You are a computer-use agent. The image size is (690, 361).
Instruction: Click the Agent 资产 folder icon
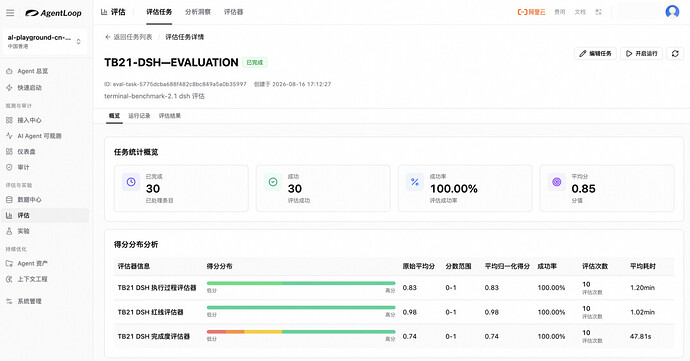click(x=9, y=263)
